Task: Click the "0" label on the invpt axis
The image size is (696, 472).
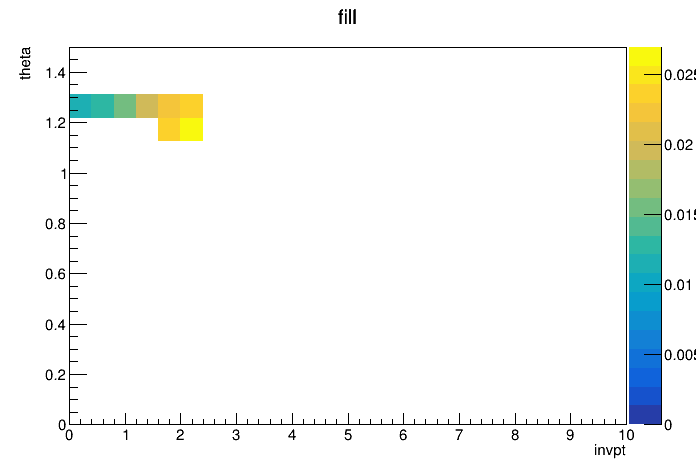Action: pos(69,435)
